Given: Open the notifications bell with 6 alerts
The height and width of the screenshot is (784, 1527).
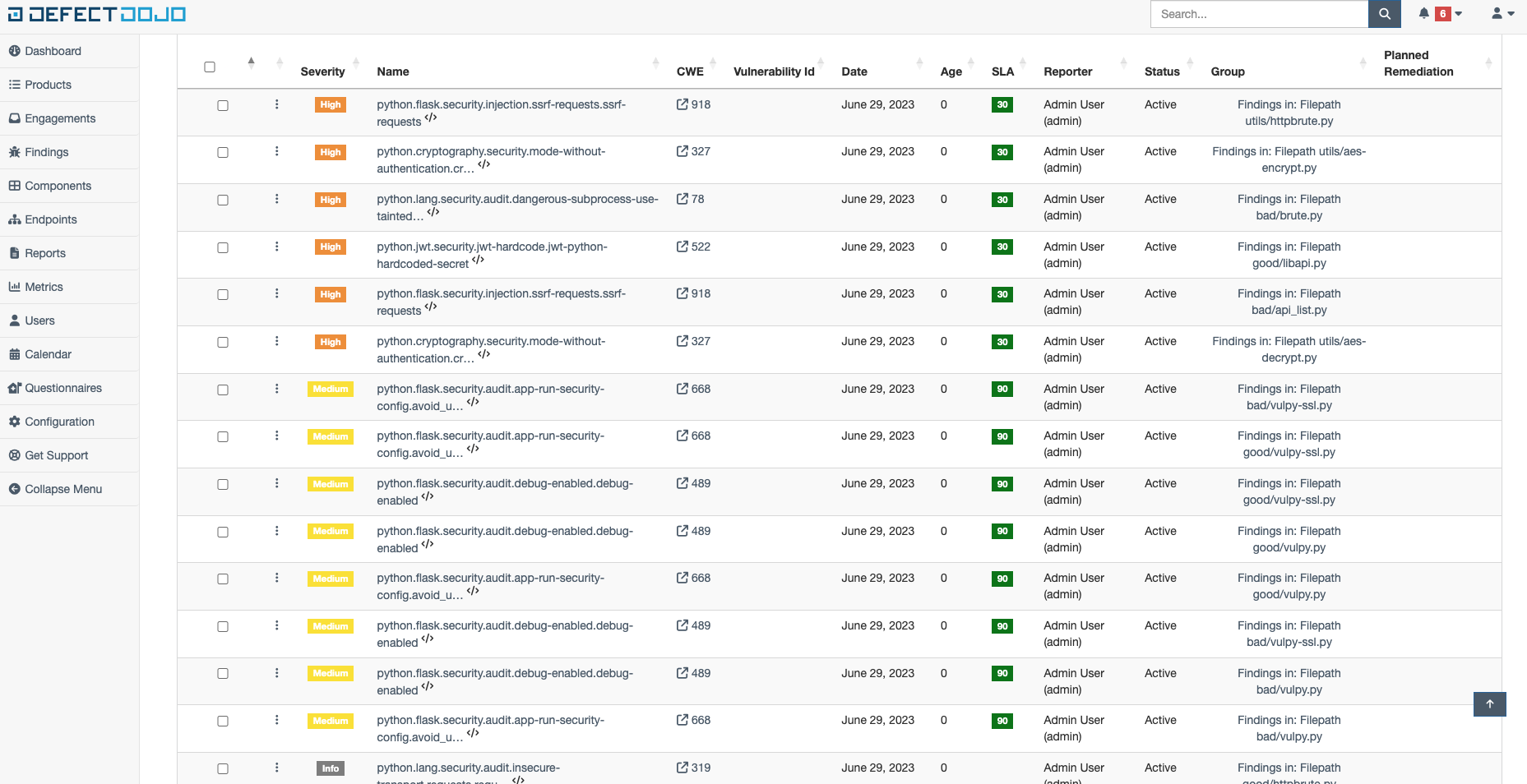Looking at the screenshot, I should 1441,14.
